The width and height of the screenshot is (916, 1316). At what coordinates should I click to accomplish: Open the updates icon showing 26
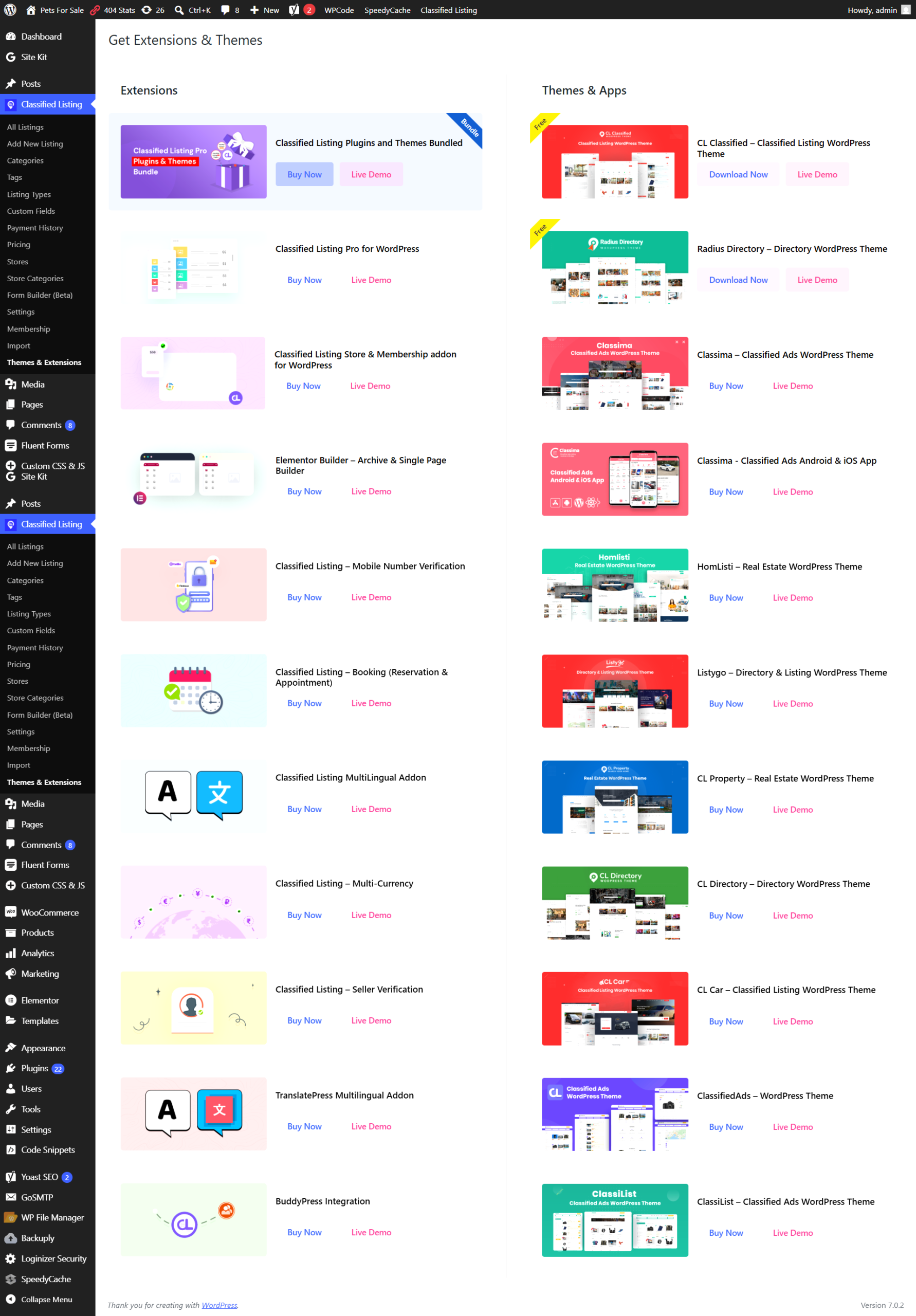(146, 10)
